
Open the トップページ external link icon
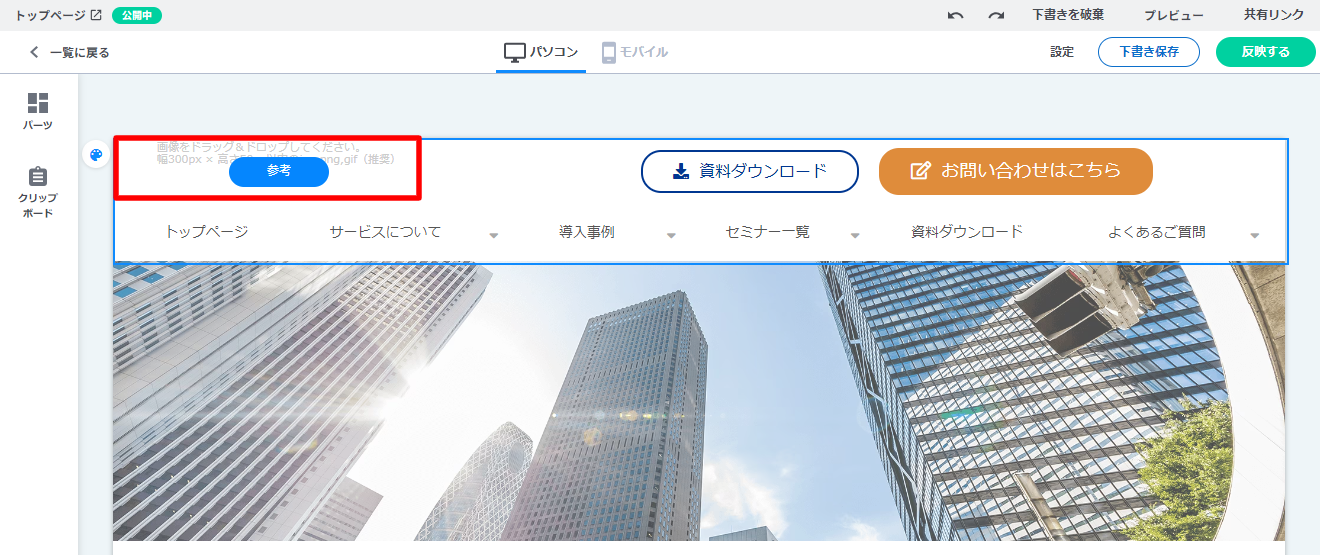click(96, 15)
